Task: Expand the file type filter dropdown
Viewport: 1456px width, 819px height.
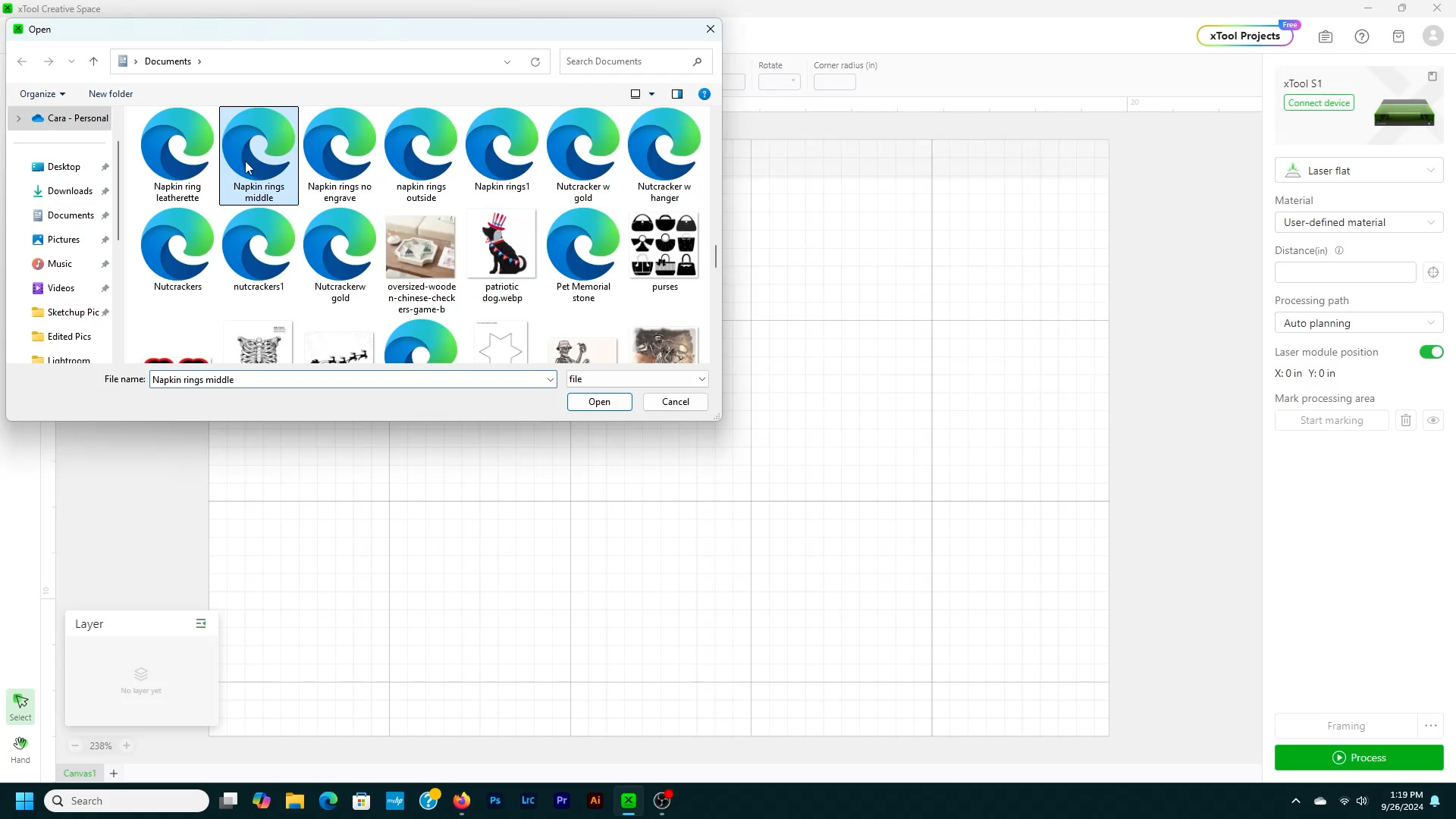Action: 701,379
